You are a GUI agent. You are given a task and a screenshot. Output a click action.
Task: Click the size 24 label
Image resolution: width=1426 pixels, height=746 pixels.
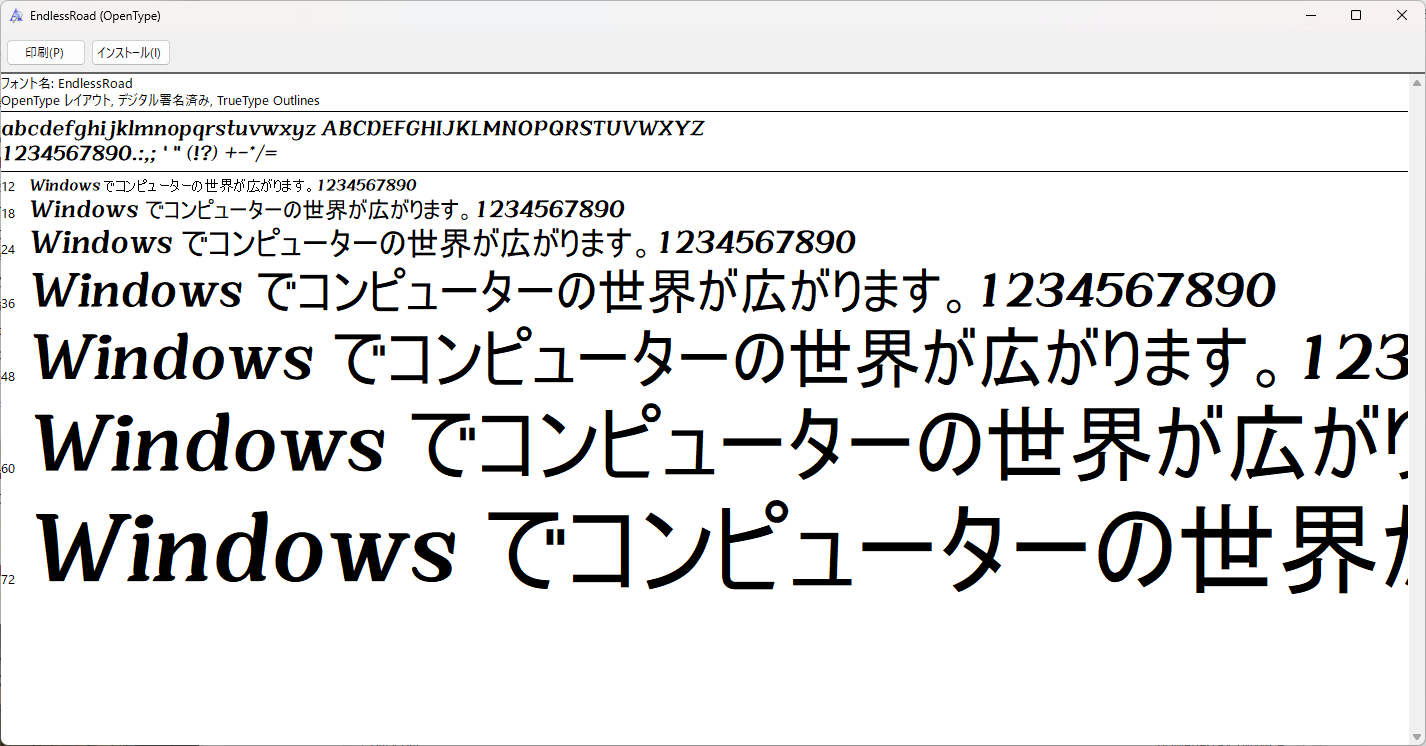click(x=8, y=250)
